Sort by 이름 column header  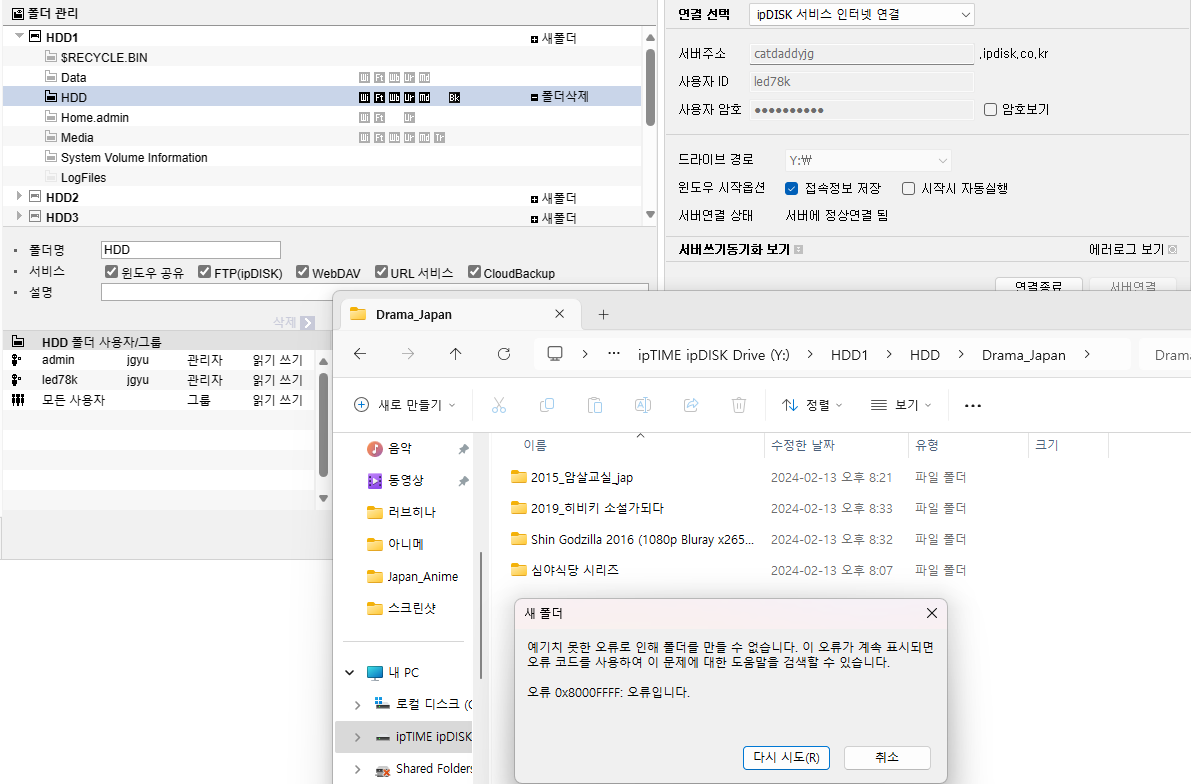[628, 445]
